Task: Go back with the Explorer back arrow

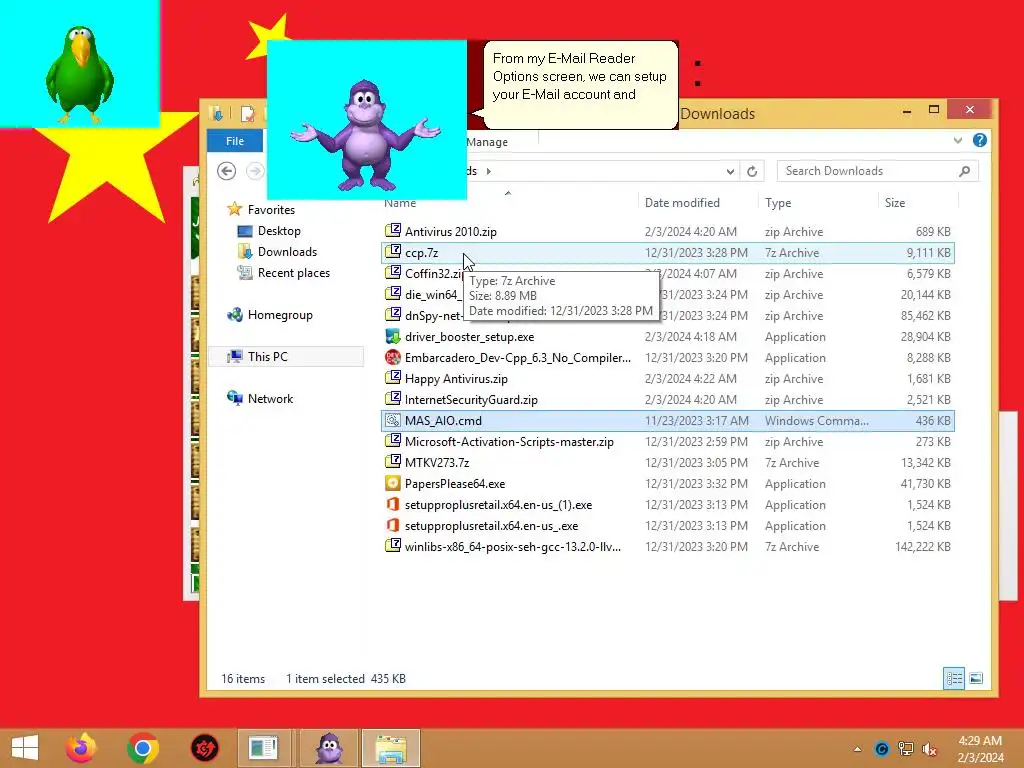Action: [x=227, y=171]
